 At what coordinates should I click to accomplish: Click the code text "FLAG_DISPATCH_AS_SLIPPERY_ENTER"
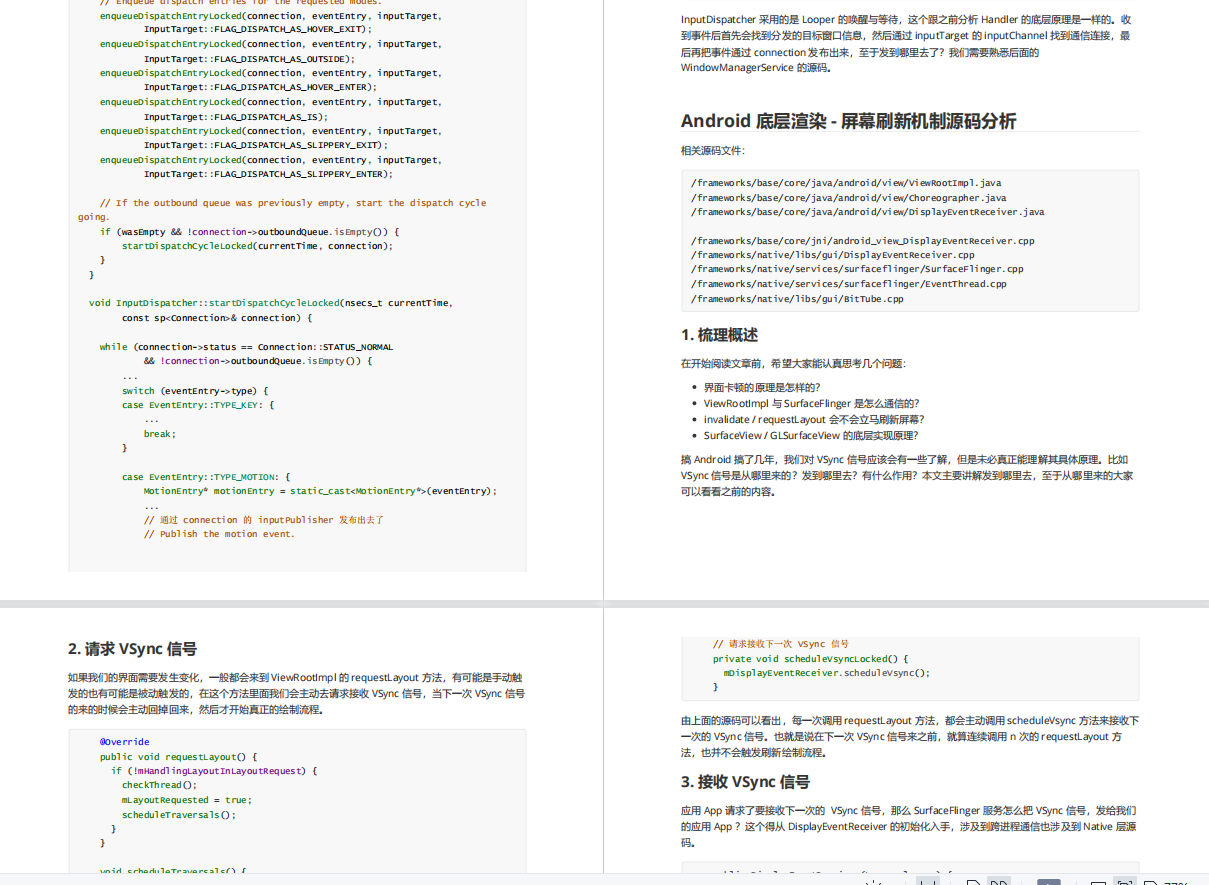pyautogui.click(x=298, y=174)
